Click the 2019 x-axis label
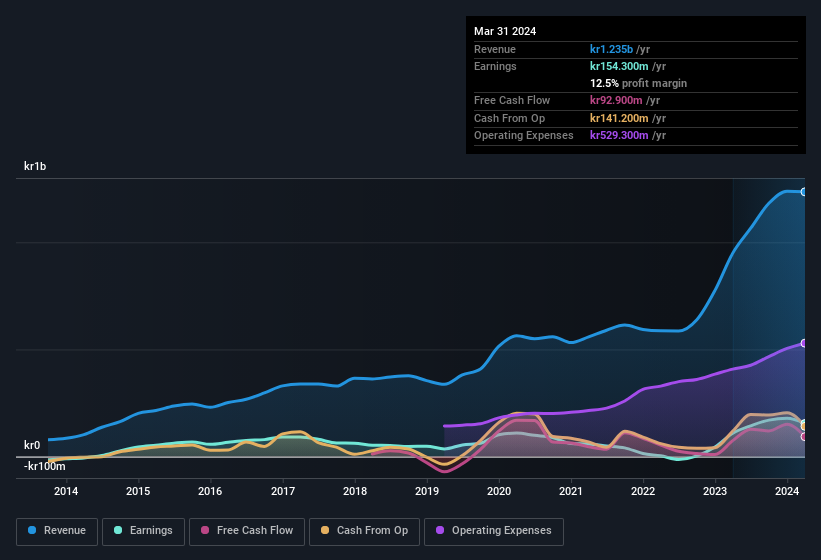 pyautogui.click(x=427, y=491)
